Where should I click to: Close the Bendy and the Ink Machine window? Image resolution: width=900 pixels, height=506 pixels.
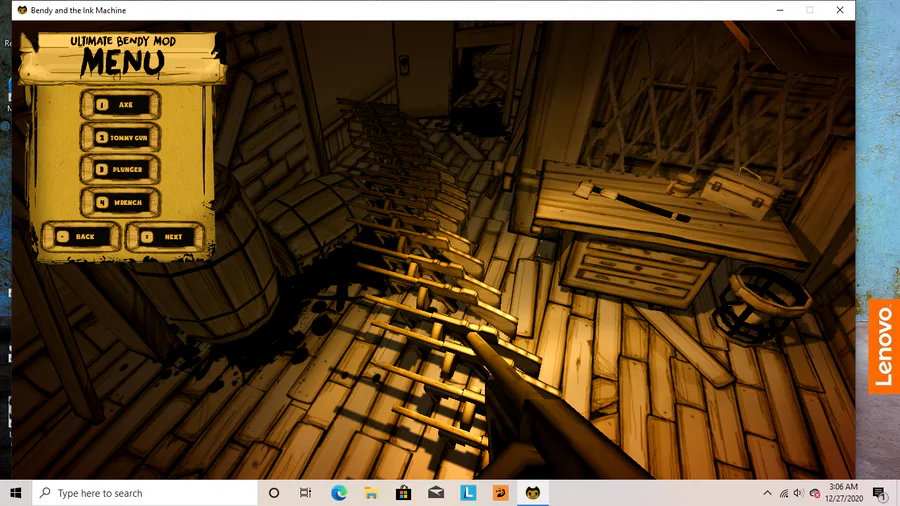tap(840, 10)
